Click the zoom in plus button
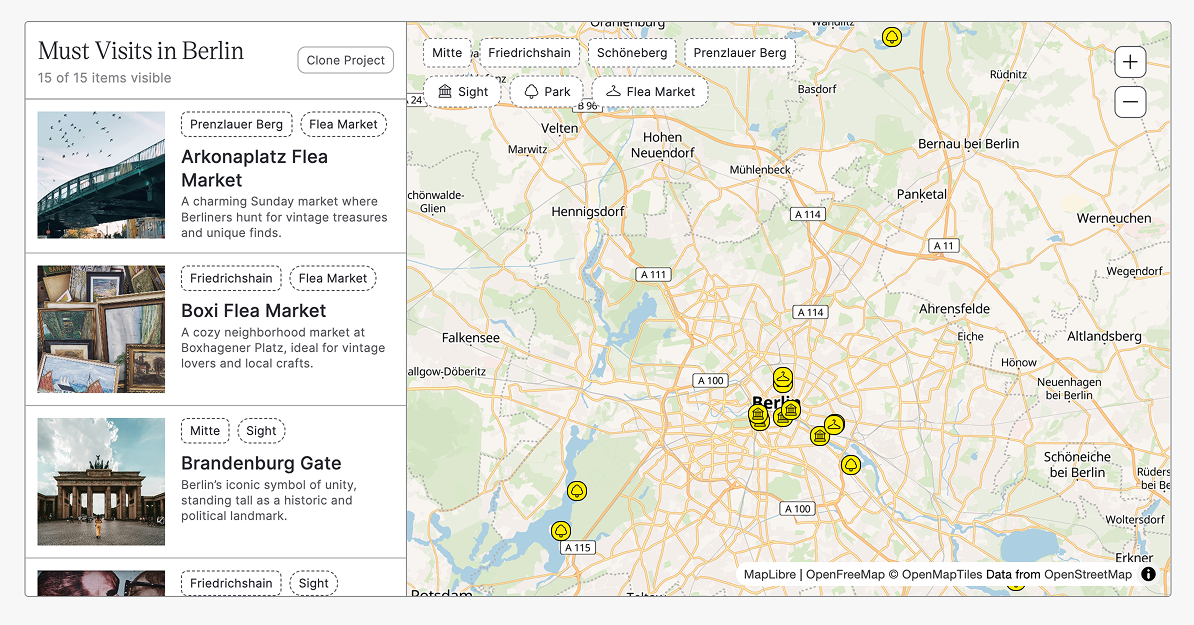Screen dimensions: 1194x625 click(x=1130, y=62)
